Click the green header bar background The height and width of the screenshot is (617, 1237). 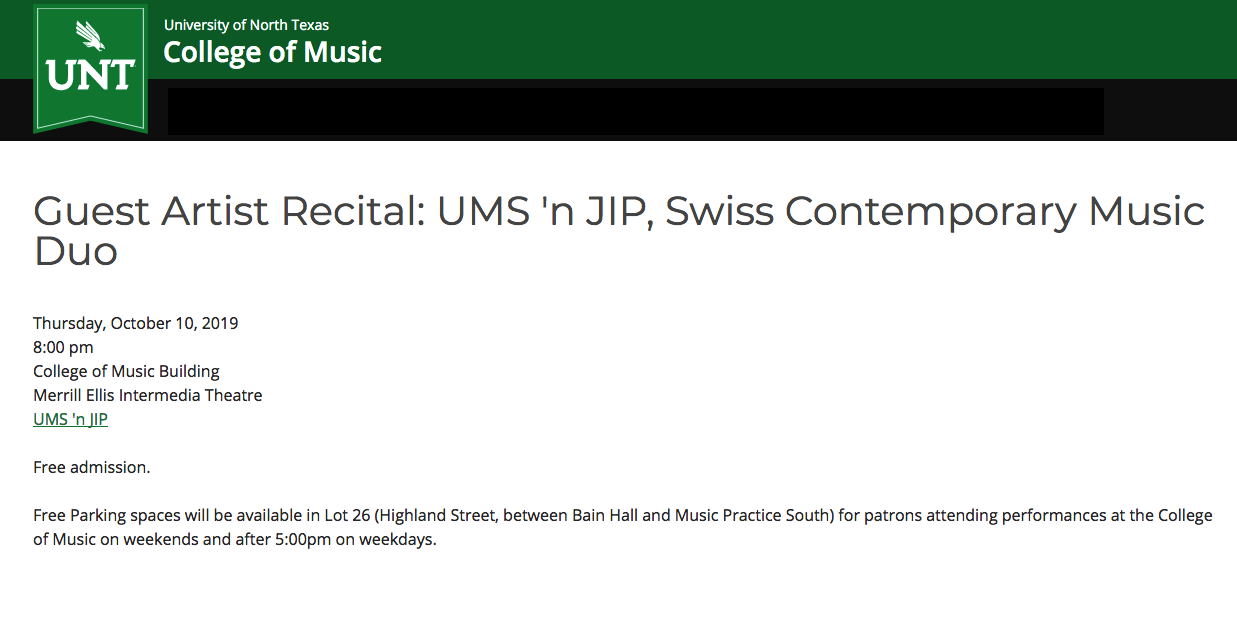pos(800,39)
